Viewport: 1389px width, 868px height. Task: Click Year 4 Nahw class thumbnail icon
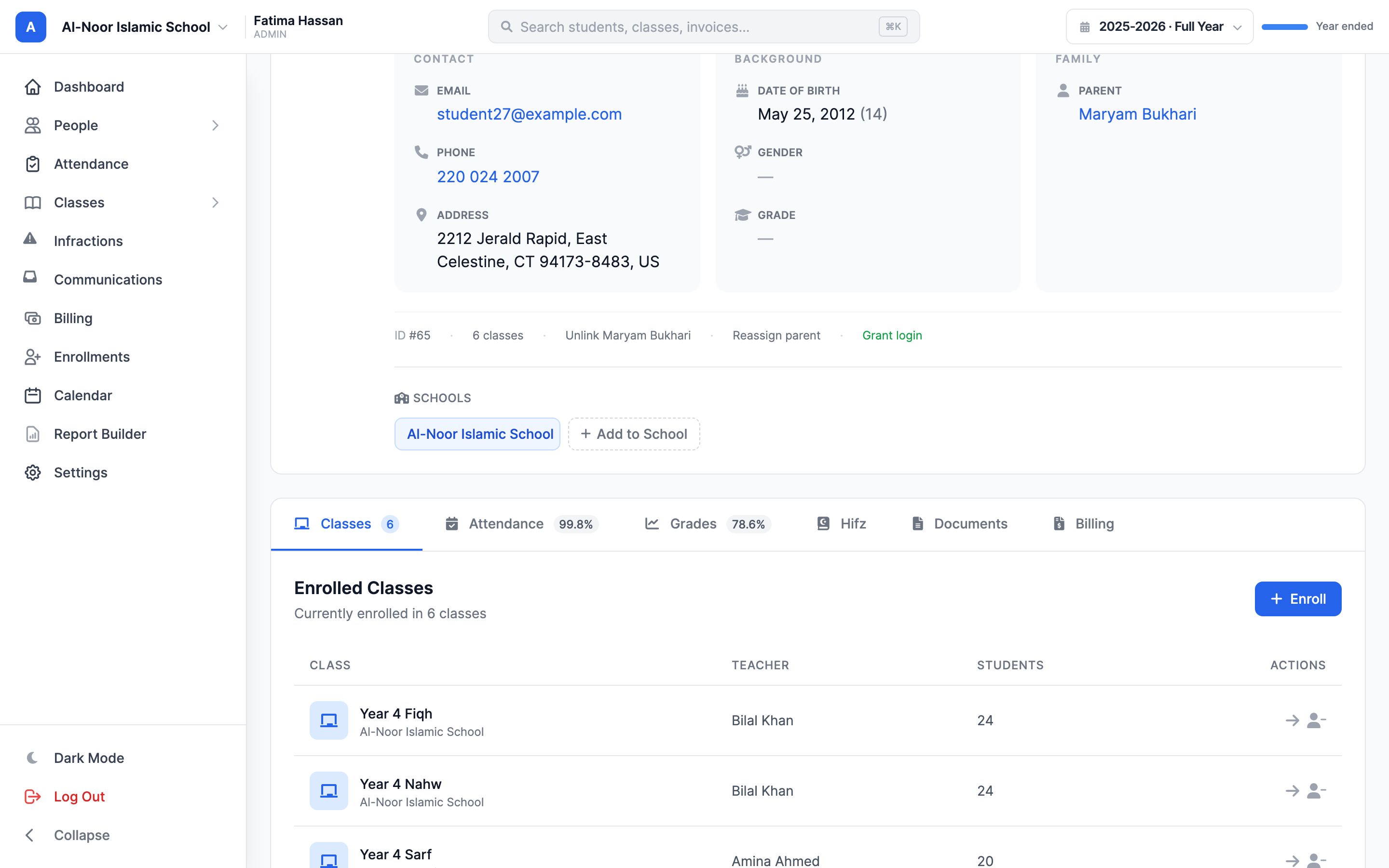tap(329, 790)
